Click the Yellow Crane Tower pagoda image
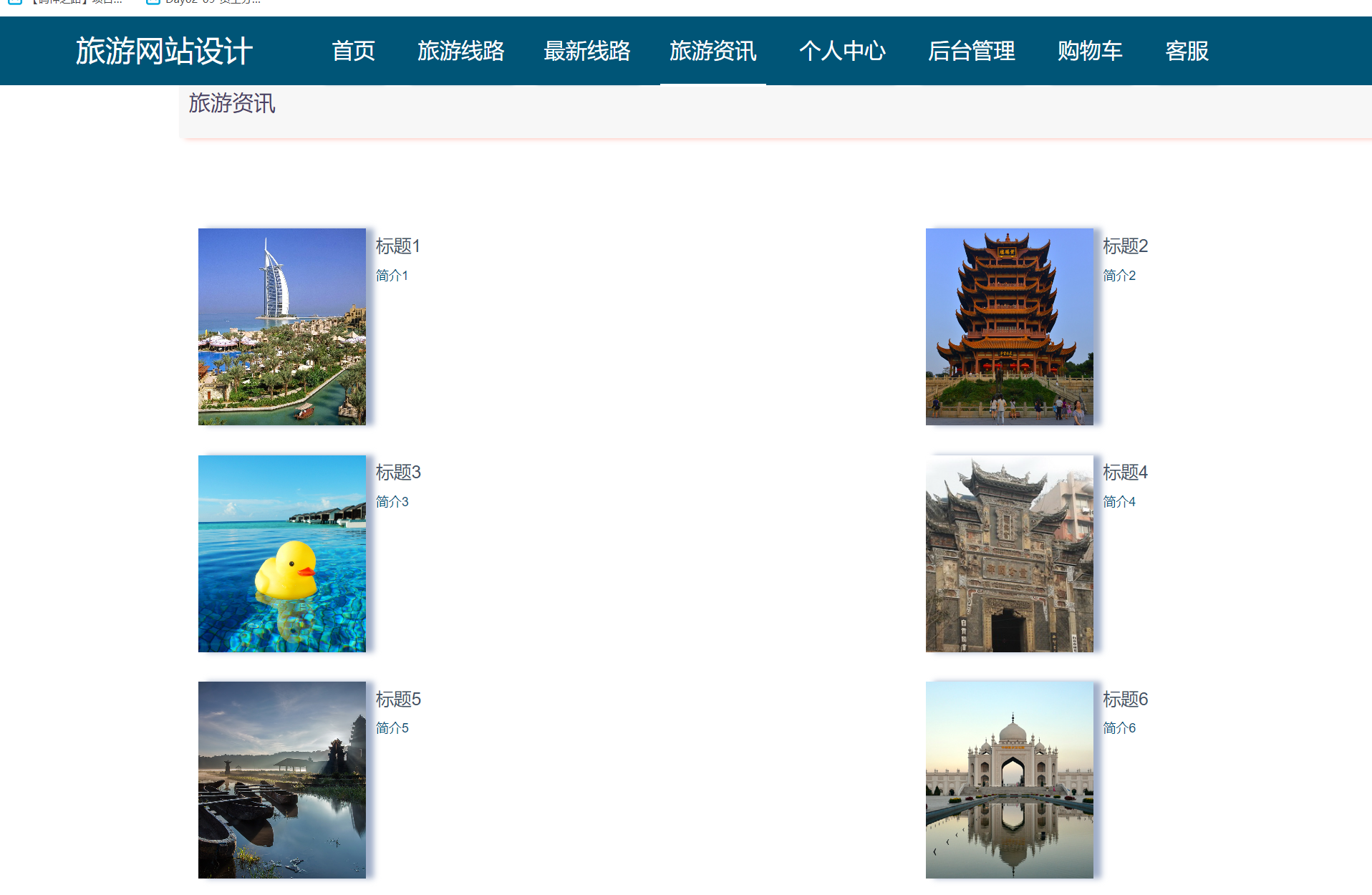This screenshot has height=895, width=1372. [1009, 326]
